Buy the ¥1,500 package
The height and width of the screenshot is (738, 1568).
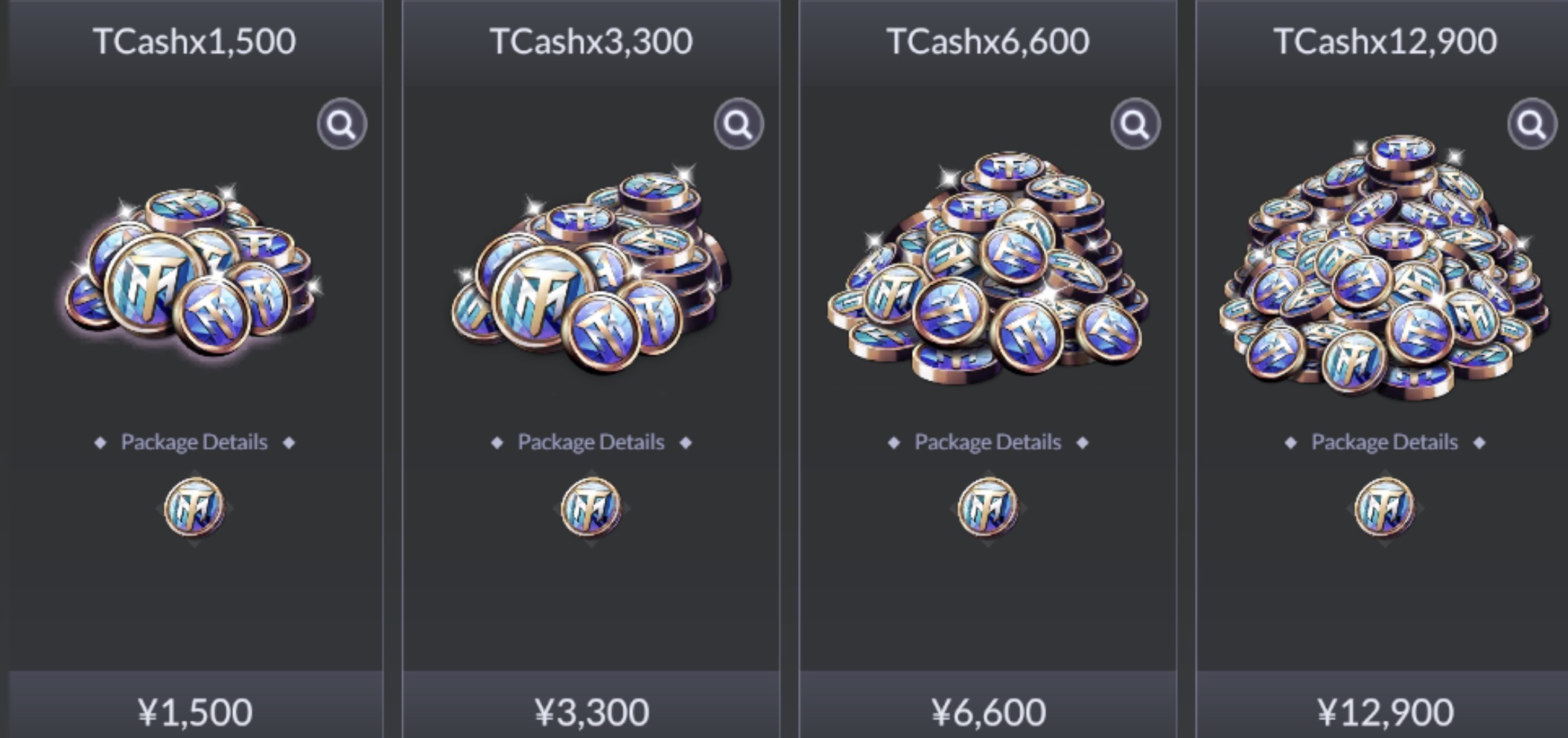tap(195, 704)
